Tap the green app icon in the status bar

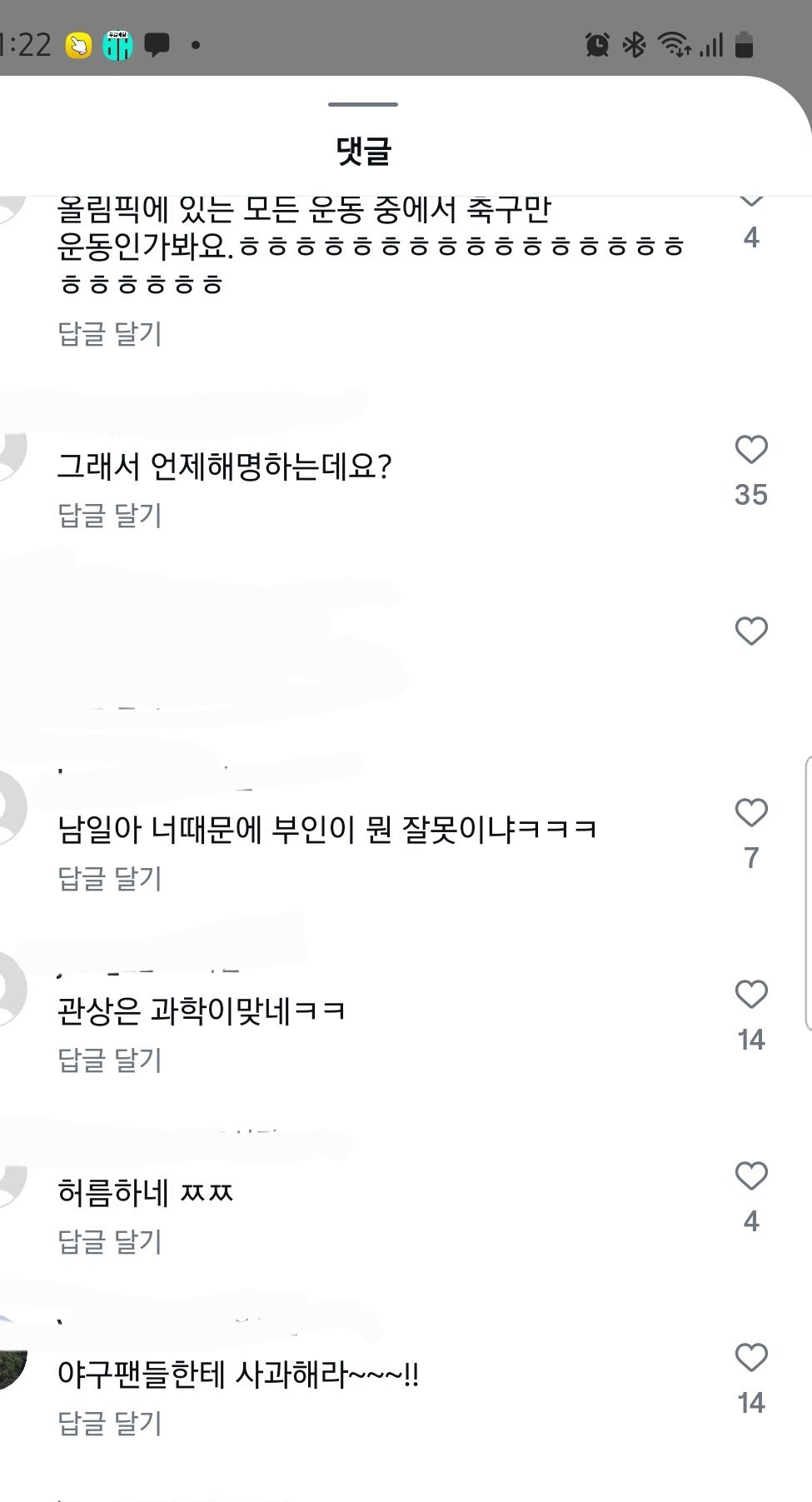(x=117, y=46)
